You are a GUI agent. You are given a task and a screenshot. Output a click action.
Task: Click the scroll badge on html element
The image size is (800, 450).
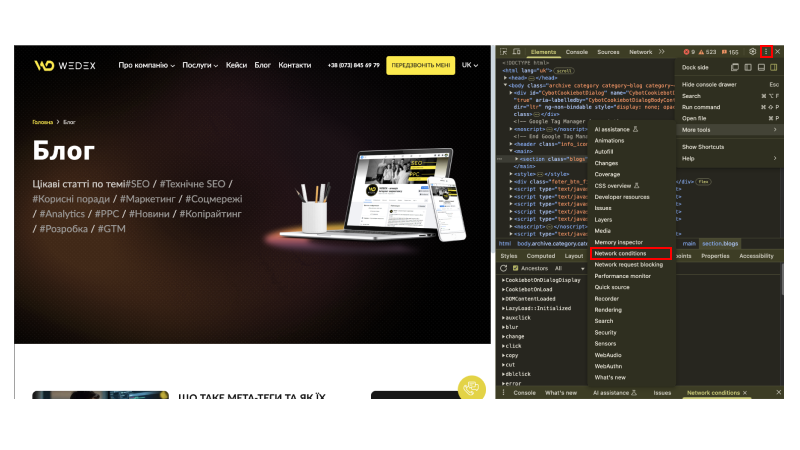(x=564, y=71)
